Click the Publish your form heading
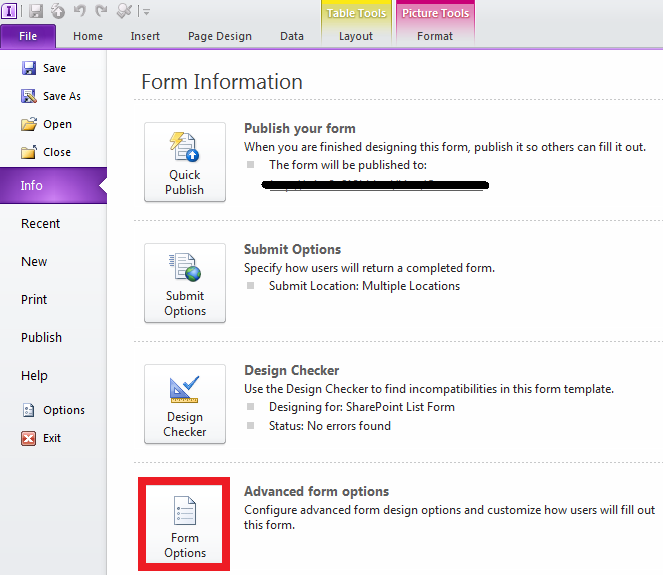Screen dimensions: 663x575 [x=300, y=129]
